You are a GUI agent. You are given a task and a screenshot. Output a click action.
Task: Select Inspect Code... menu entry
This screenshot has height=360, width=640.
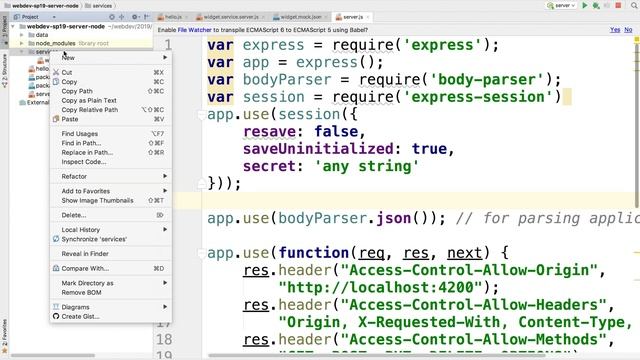tap(110, 162)
